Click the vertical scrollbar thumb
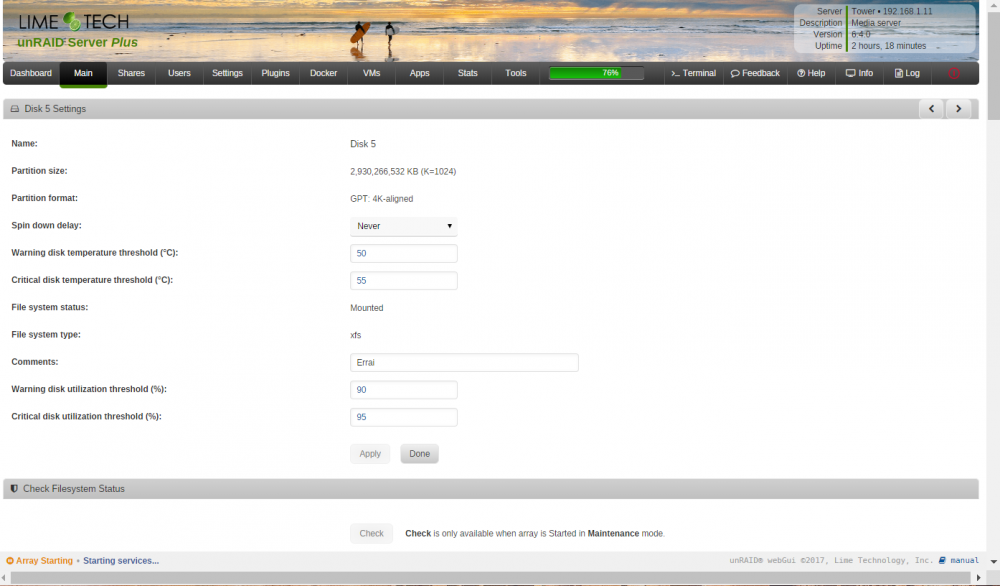Screen dimensions: 1000x586 pyautogui.click(x=994, y=64)
